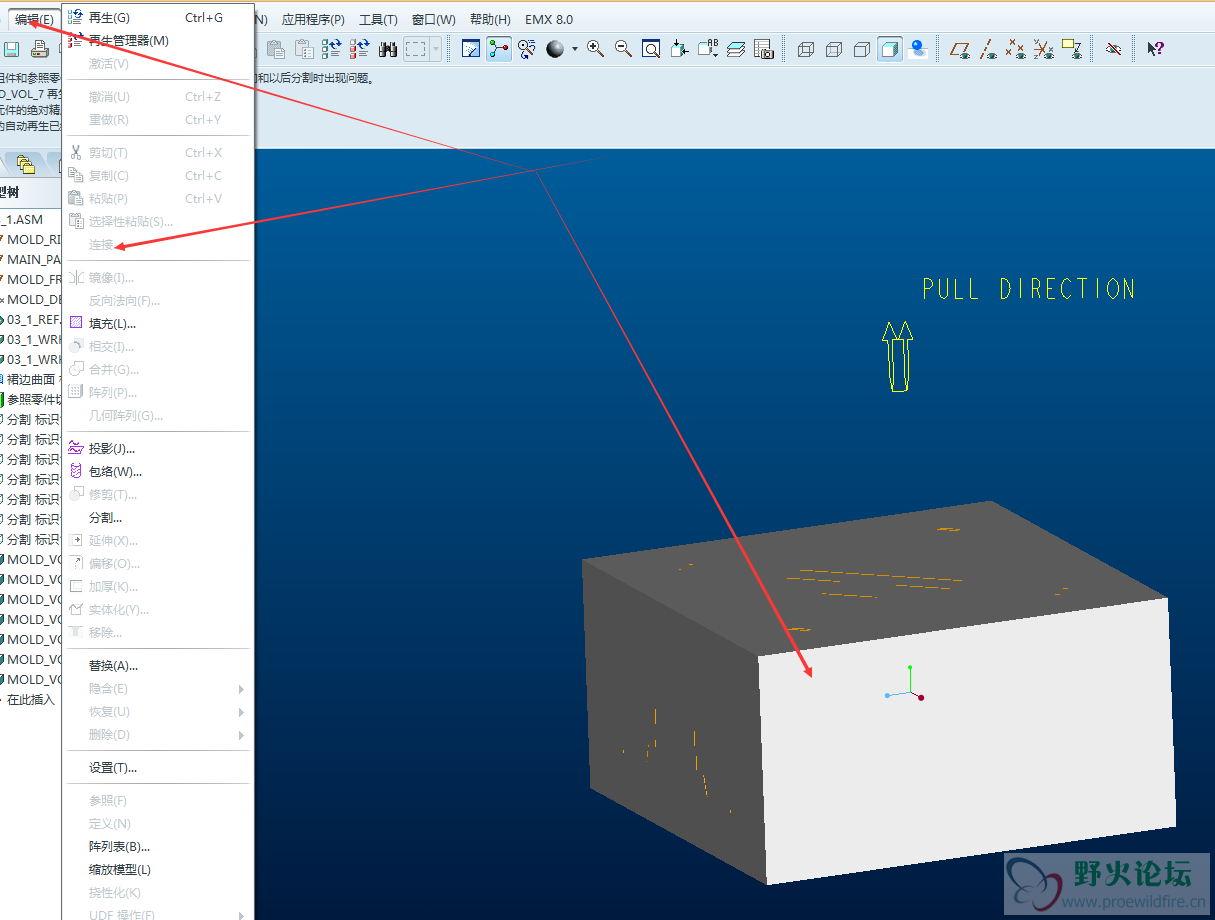
Task: Open the dropdown beside the selection box icon
Action: [436, 49]
